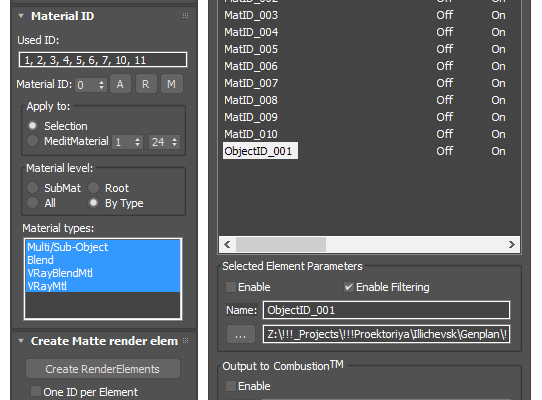Select the MatID_009 render element row
Screen dimensions: 542x400
click(369, 117)
